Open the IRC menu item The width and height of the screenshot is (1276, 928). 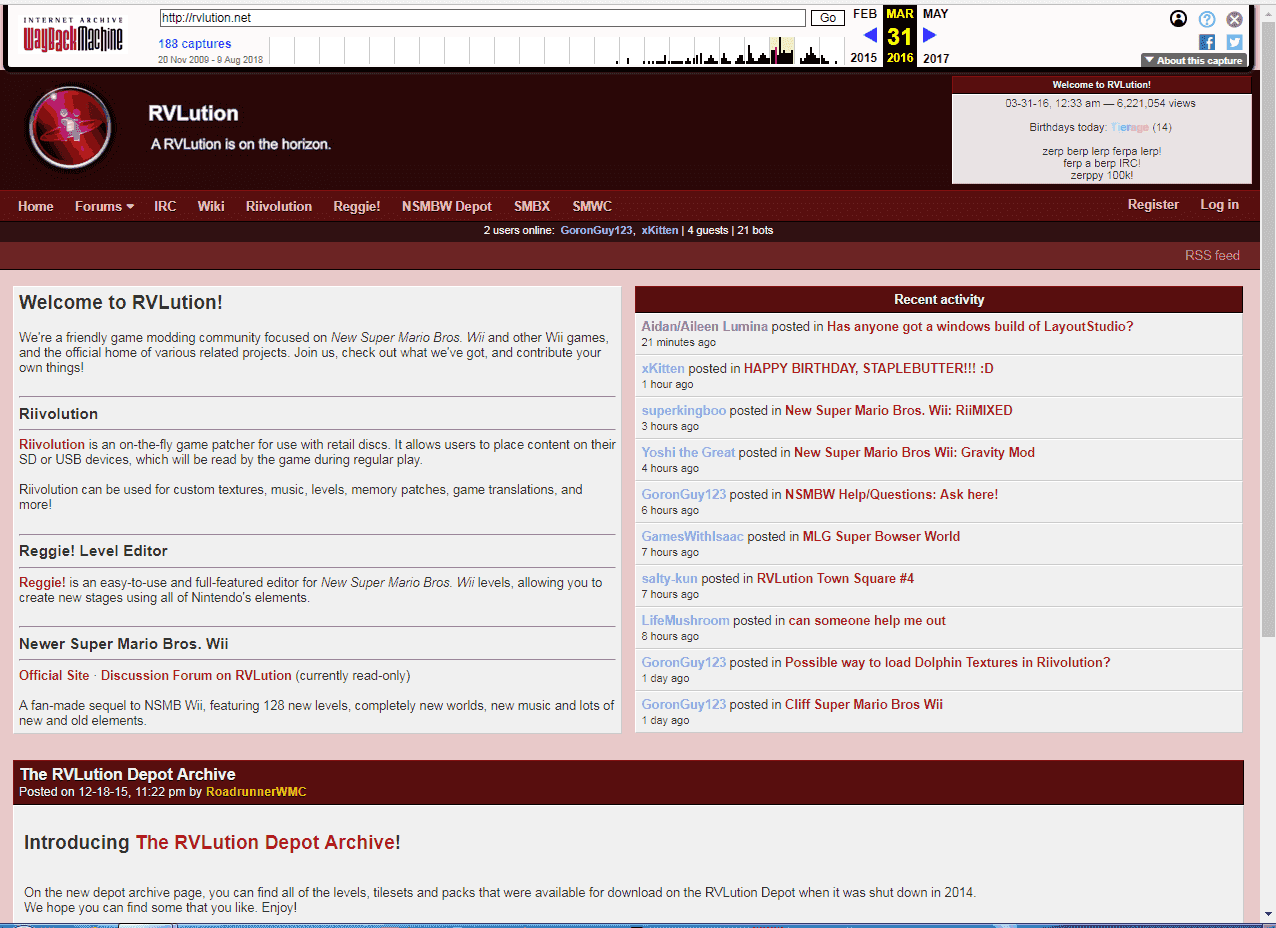pyautogui.click(x=165, y=206)
